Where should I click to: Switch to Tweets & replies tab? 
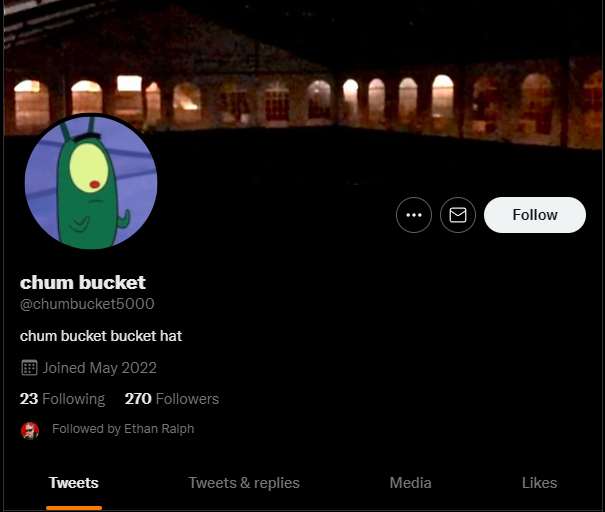click(244, 483)
